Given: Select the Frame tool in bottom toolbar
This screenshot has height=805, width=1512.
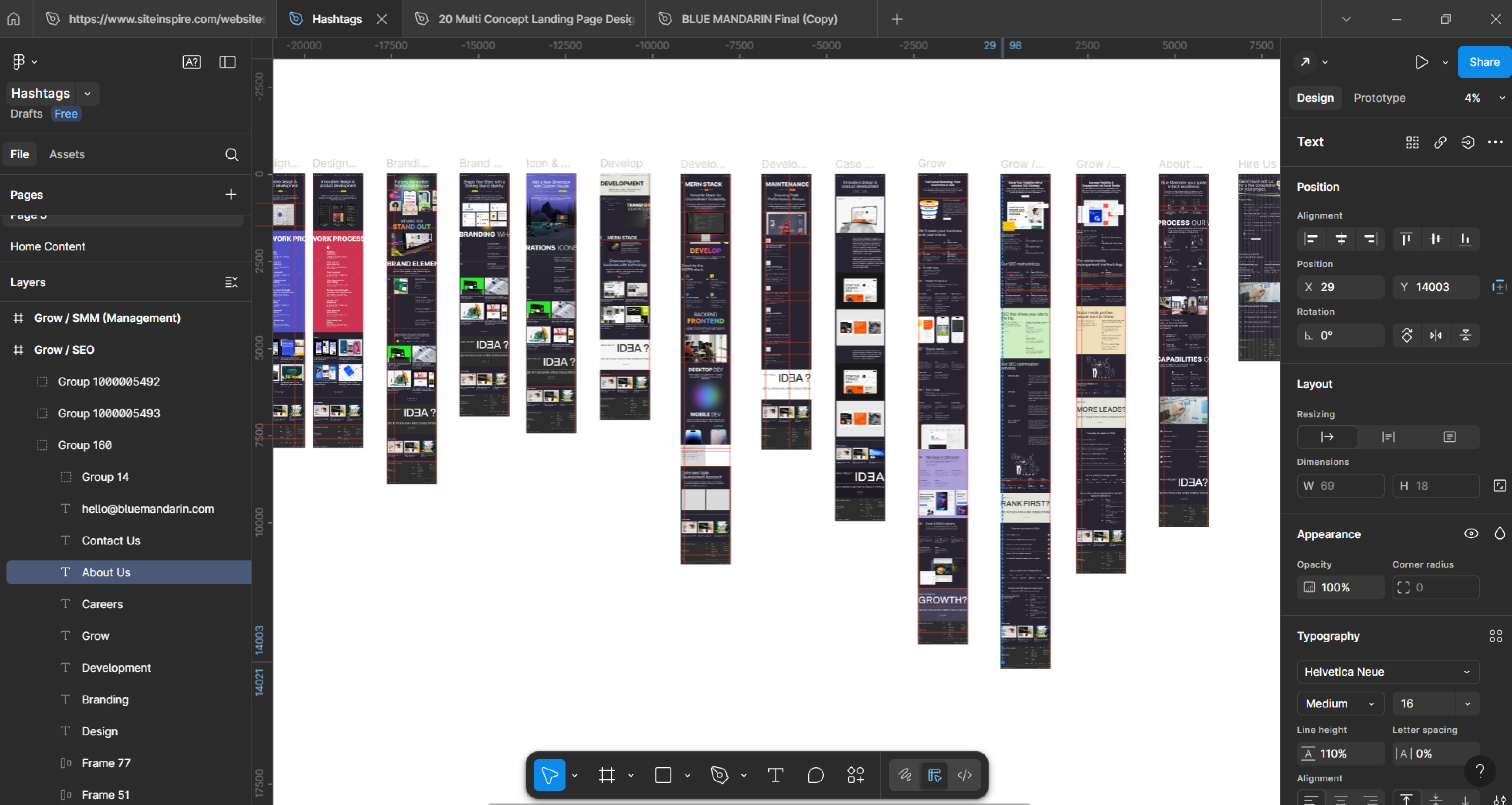Looking at the screenshot, I should [606, 775].
